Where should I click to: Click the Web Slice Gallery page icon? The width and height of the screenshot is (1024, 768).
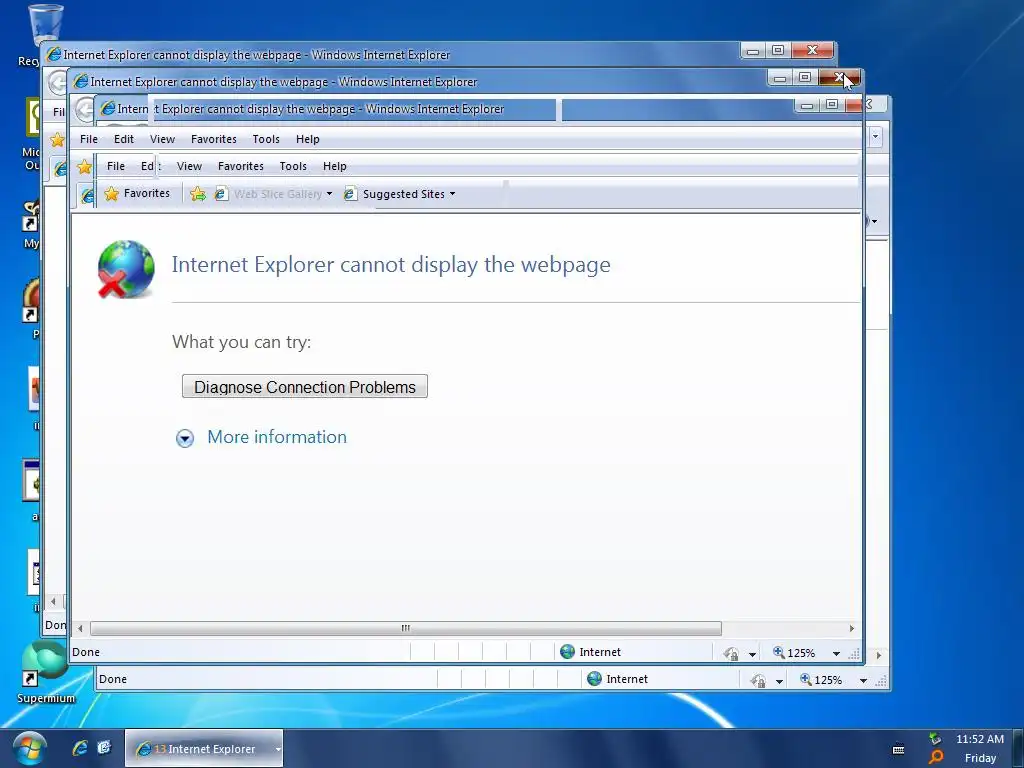coord(221,194)
